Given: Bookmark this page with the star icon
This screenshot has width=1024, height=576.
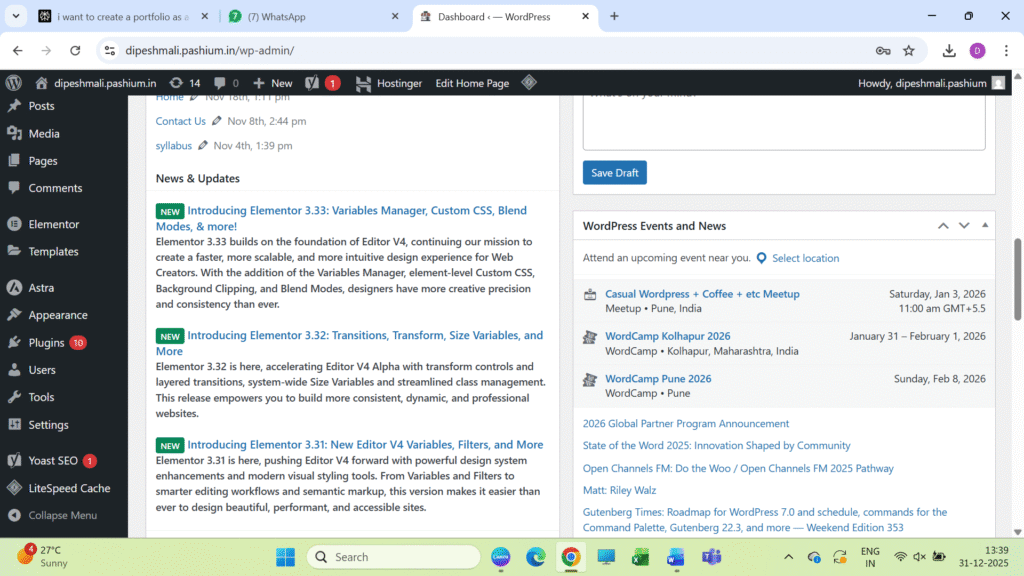Looking at the screenshot, I should pos(909,50).
